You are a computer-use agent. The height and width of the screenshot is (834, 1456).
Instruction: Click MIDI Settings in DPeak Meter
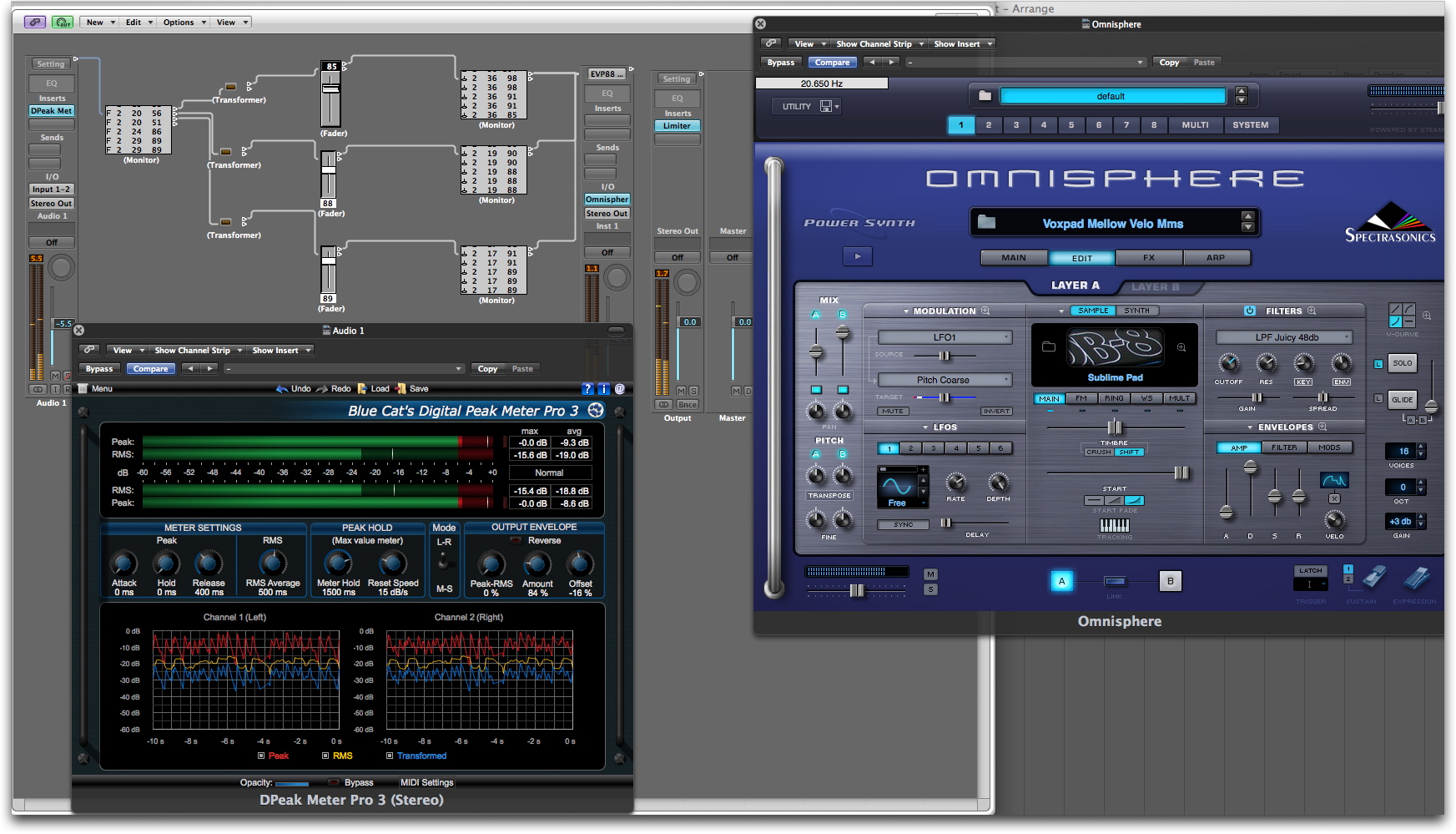point(426,783)
